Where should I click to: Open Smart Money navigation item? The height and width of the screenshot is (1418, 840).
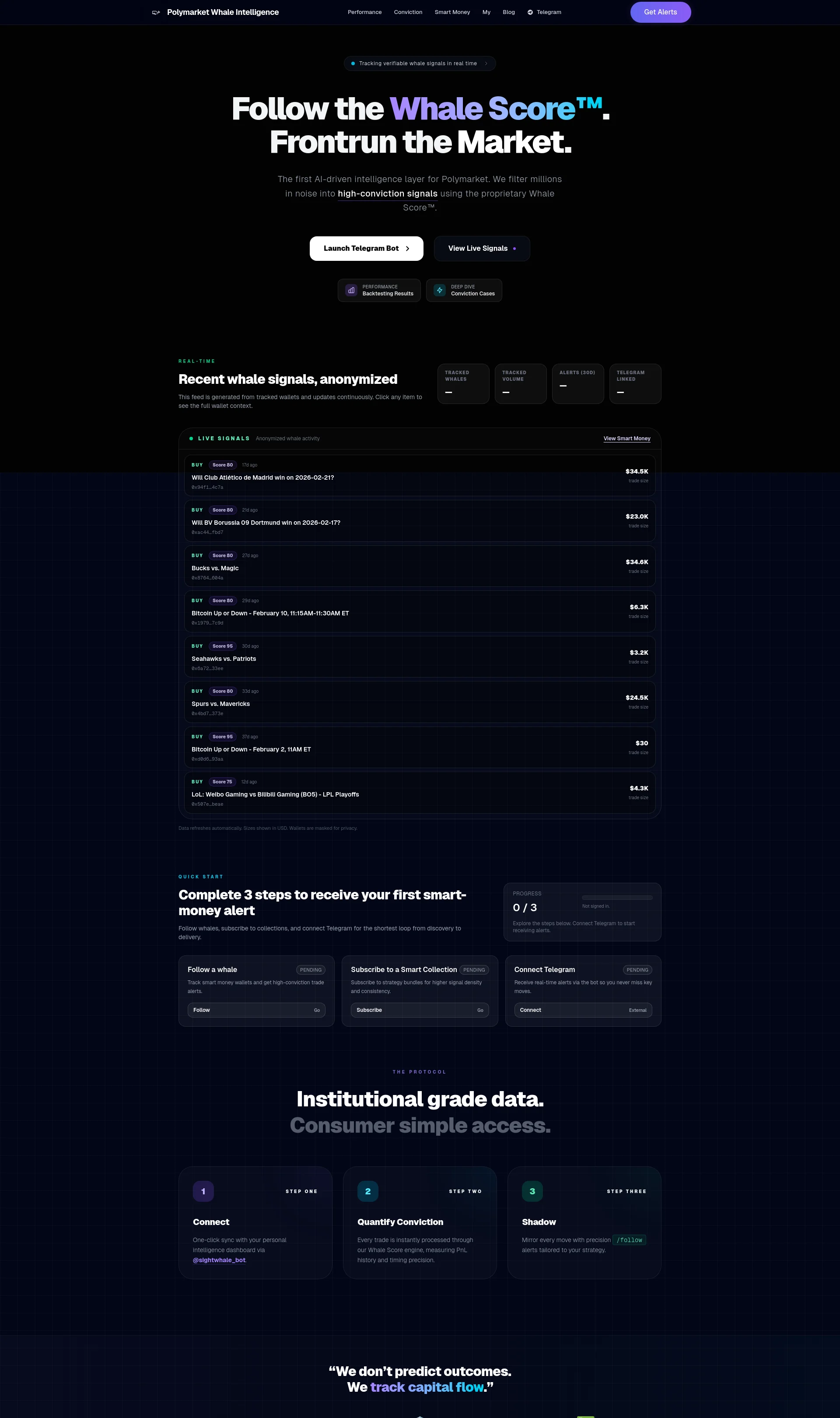pyautogui.click(x=451, y=12)
